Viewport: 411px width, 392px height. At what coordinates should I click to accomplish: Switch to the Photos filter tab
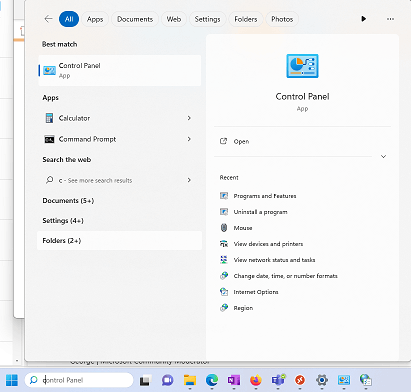click(282, 19)
